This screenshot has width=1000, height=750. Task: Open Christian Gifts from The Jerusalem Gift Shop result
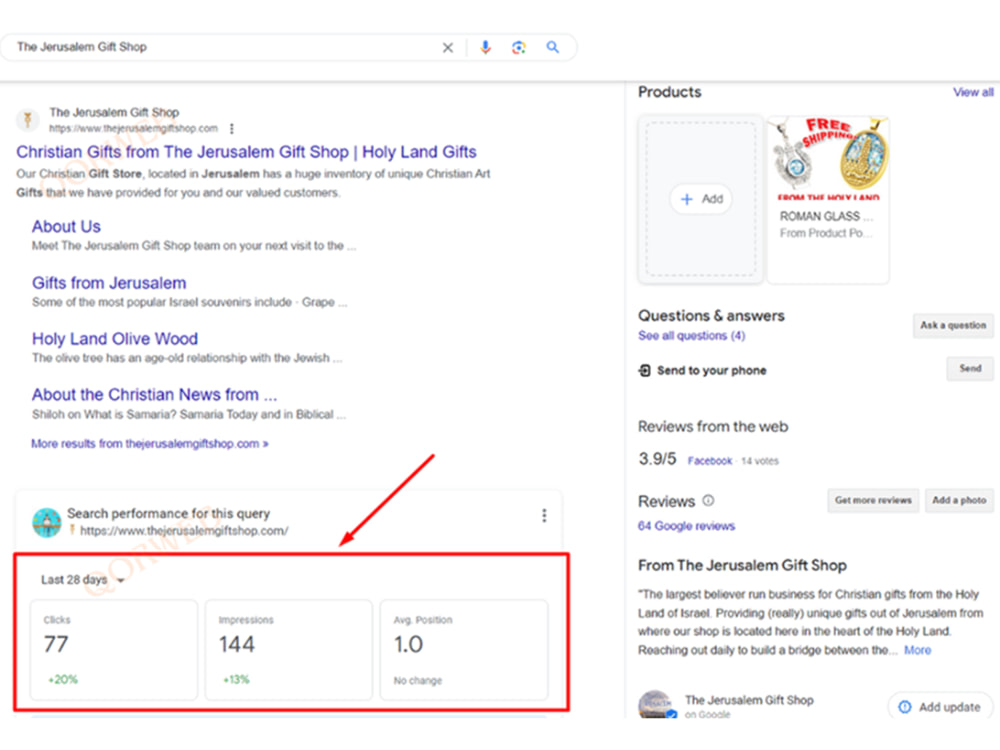(246, 152)
